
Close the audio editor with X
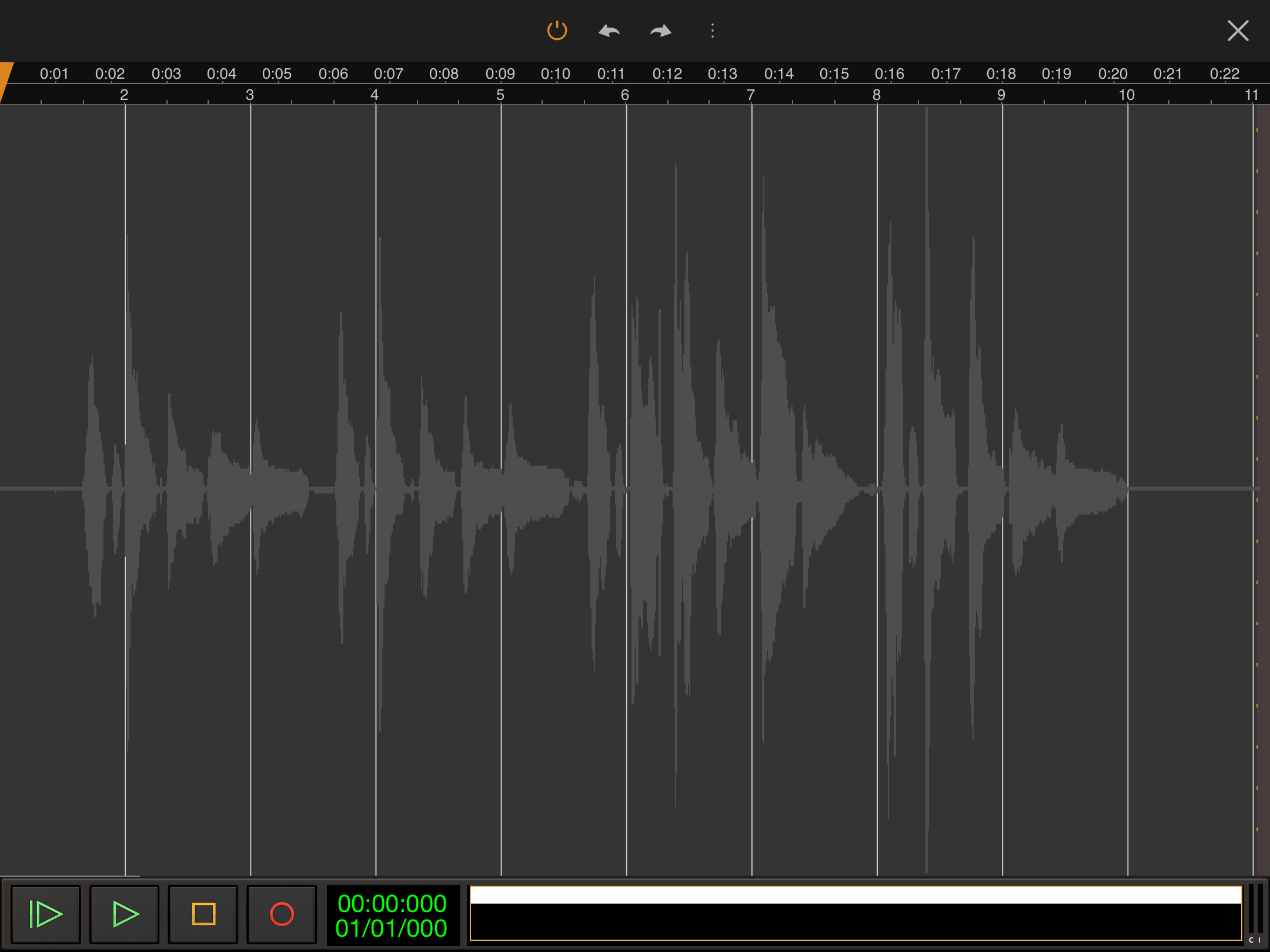[1238, 31]
